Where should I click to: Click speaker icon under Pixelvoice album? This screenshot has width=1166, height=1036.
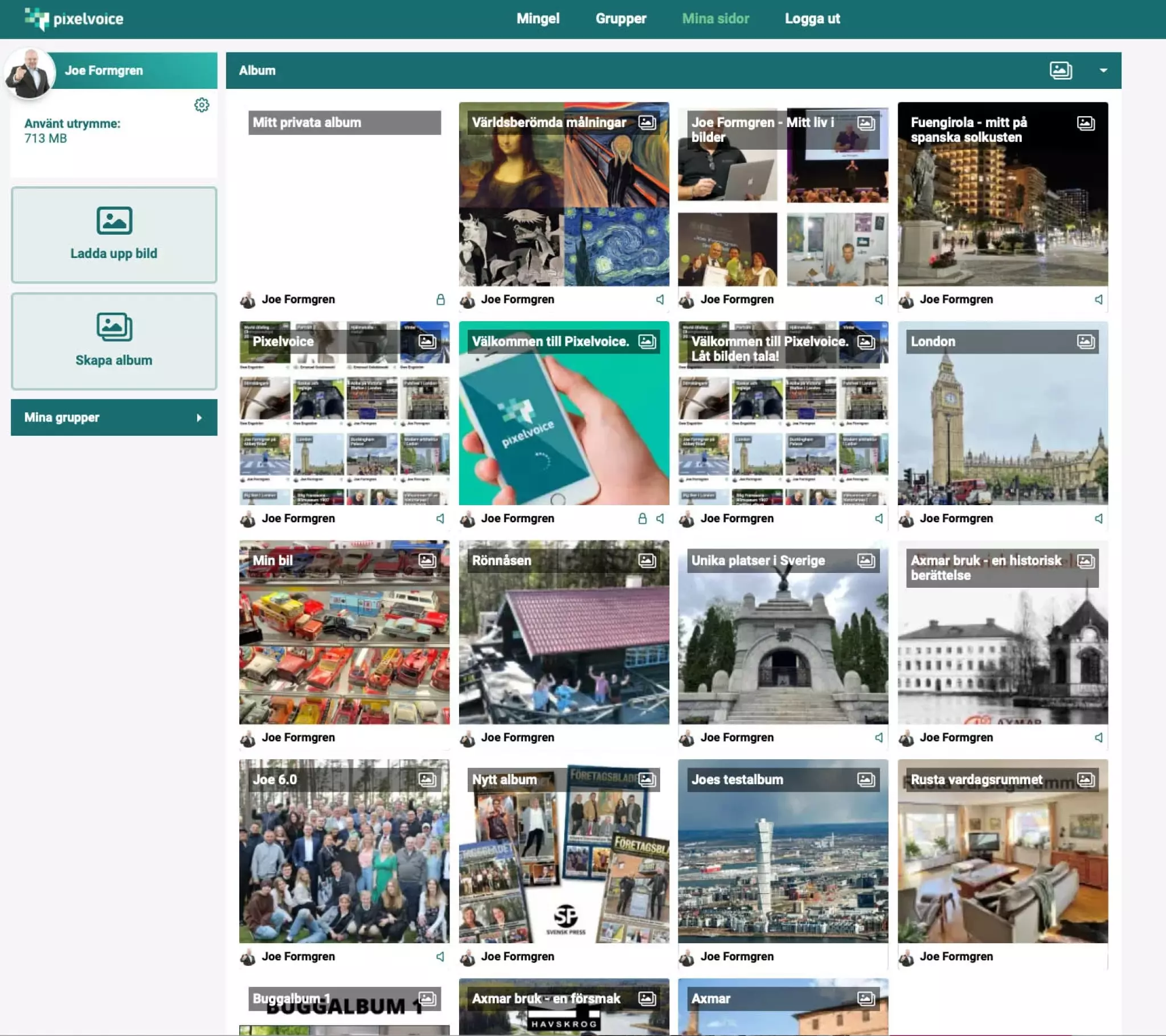tap(440, 519)
